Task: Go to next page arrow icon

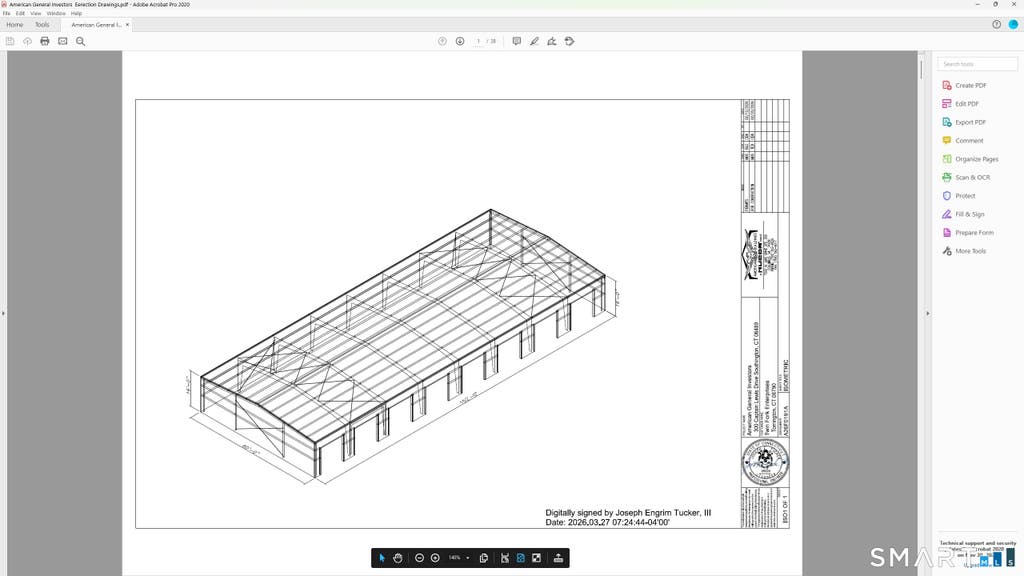Action: tap(460, 41)
